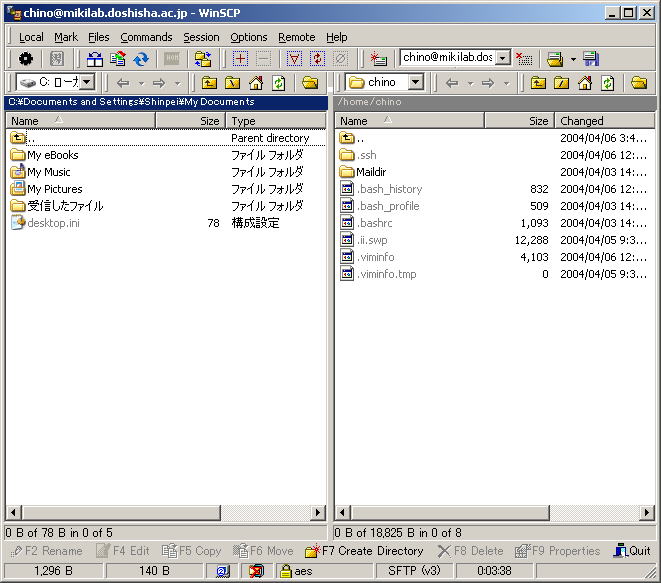Image resolution: width=661 pixels, height=583 pixels.
Task: Click F5 Copy button
Action: click(192, 551)
